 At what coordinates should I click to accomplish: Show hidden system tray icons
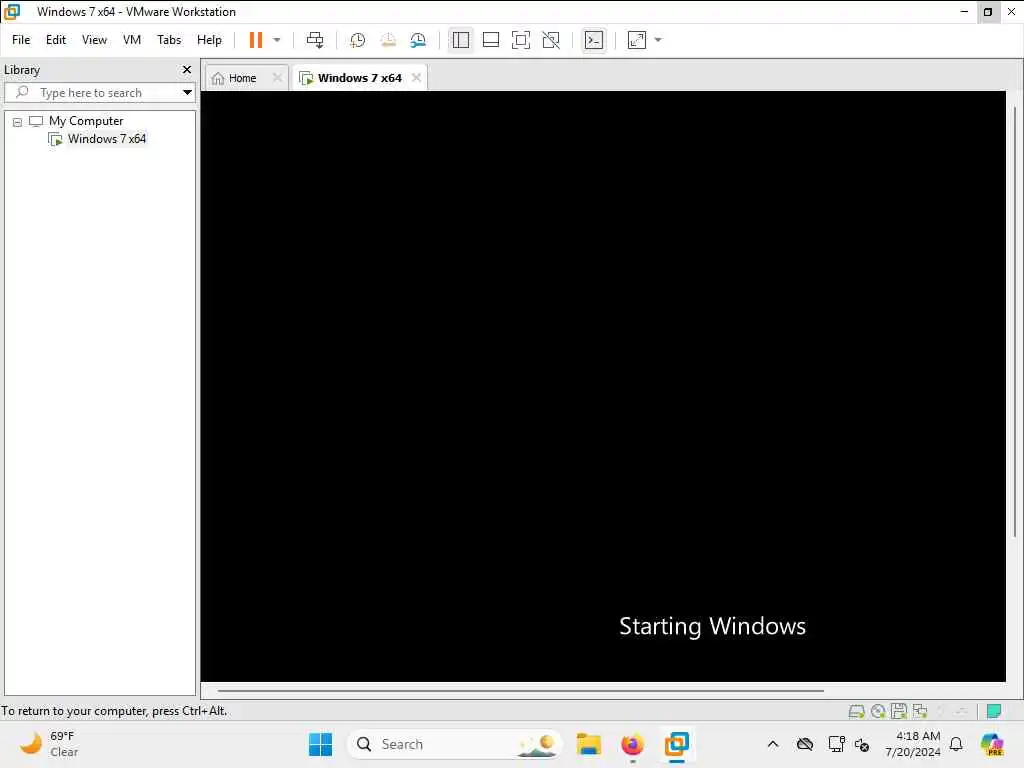pyautogui.click(x=773, y=744)
